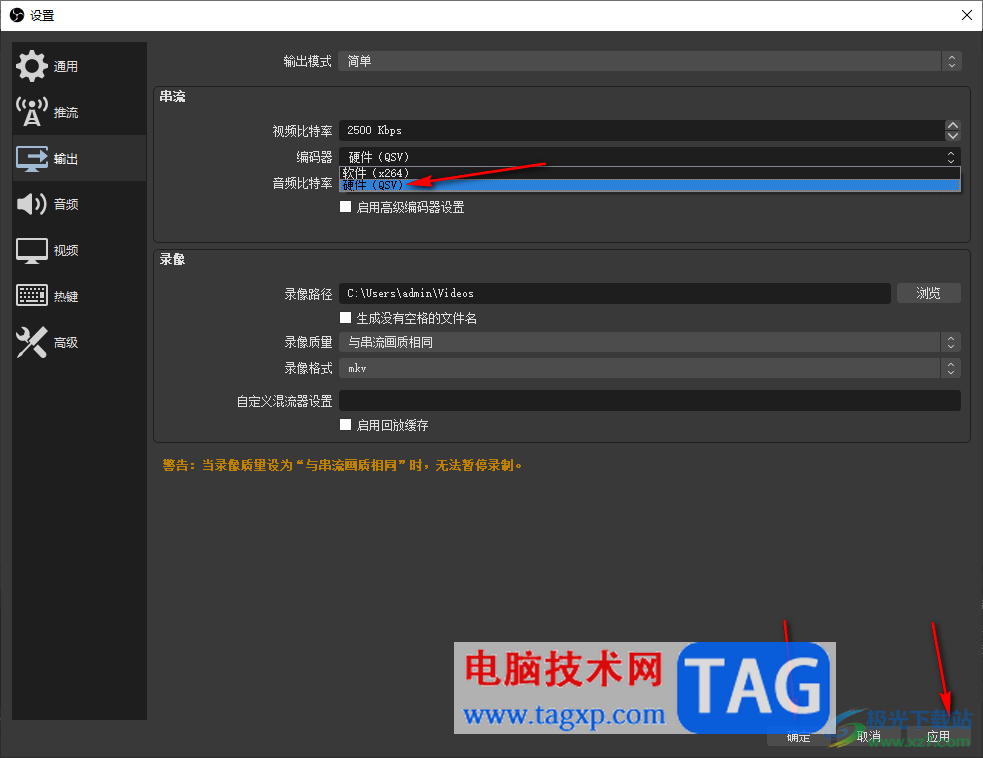983x758 pixels.
Task: Close the 设置 settings window
Action: (967, 15)
